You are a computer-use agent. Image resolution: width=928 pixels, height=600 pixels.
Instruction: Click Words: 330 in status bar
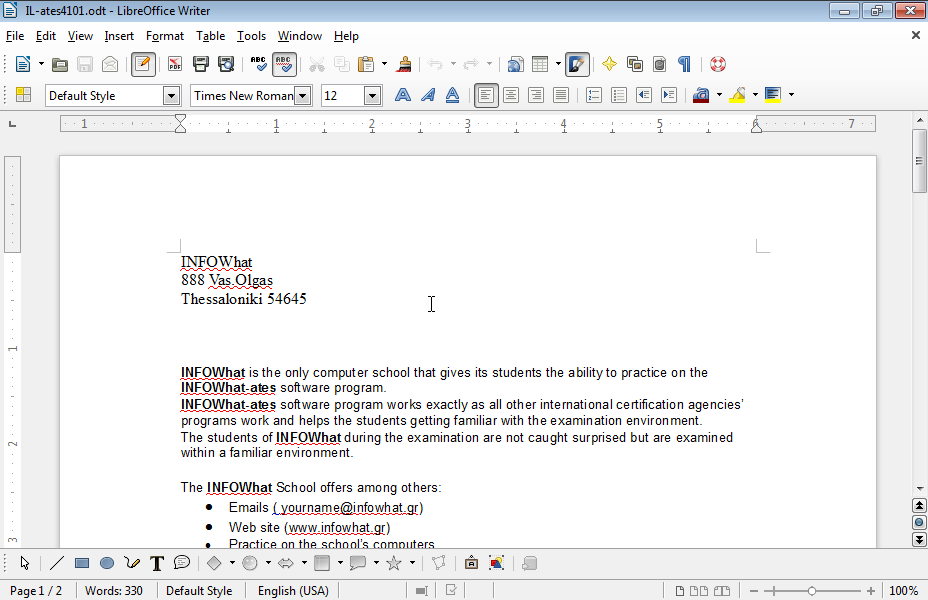point(114,591)
